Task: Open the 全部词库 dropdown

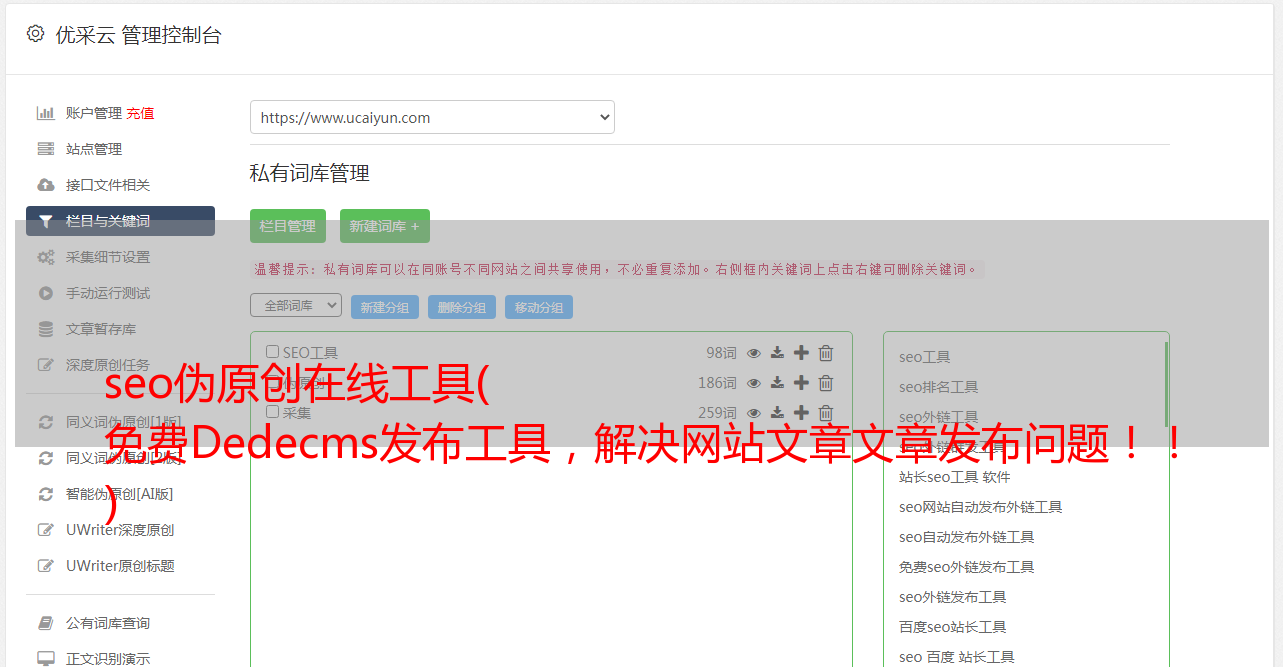Action: coord(296,305)
